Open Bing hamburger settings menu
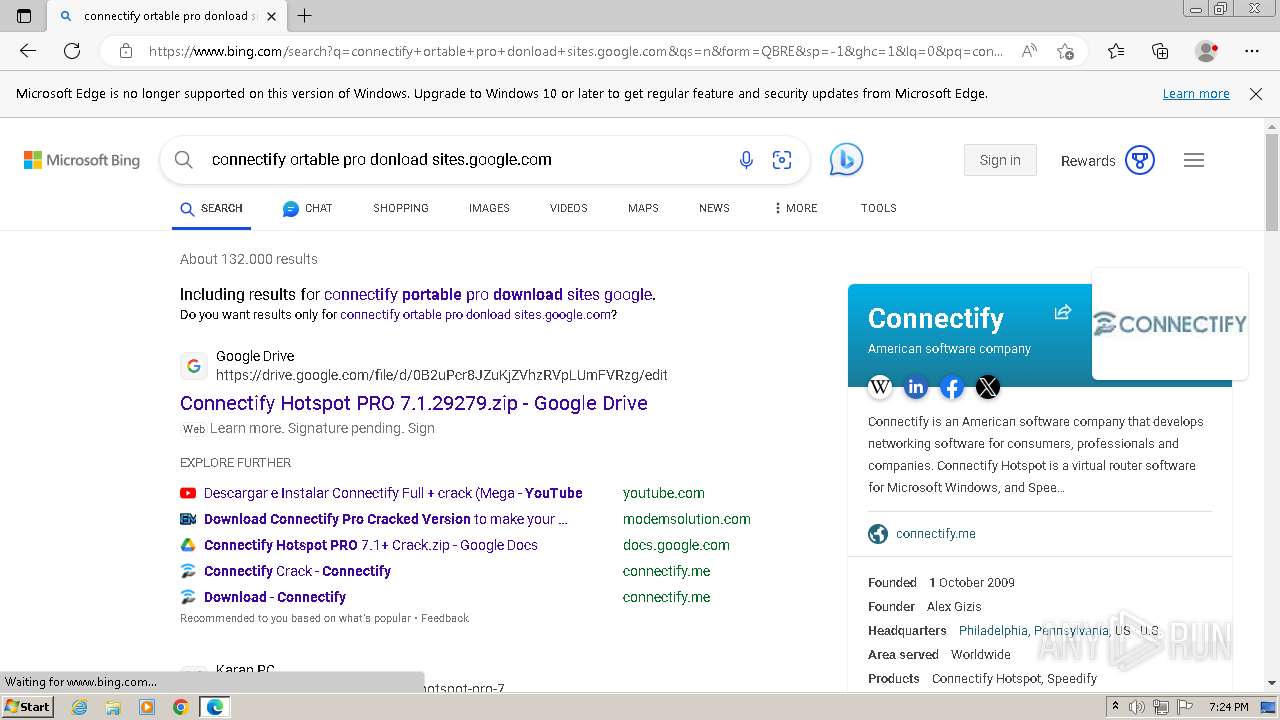 pyautogui.click(x=1194, y=160)
